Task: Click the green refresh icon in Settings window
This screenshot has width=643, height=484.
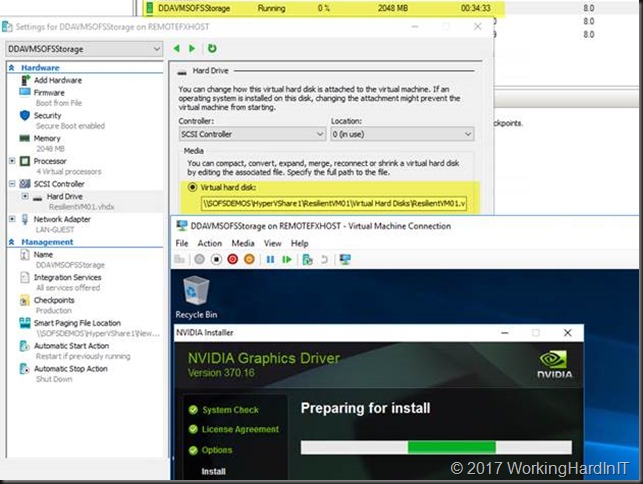Action: click(212, 48)
